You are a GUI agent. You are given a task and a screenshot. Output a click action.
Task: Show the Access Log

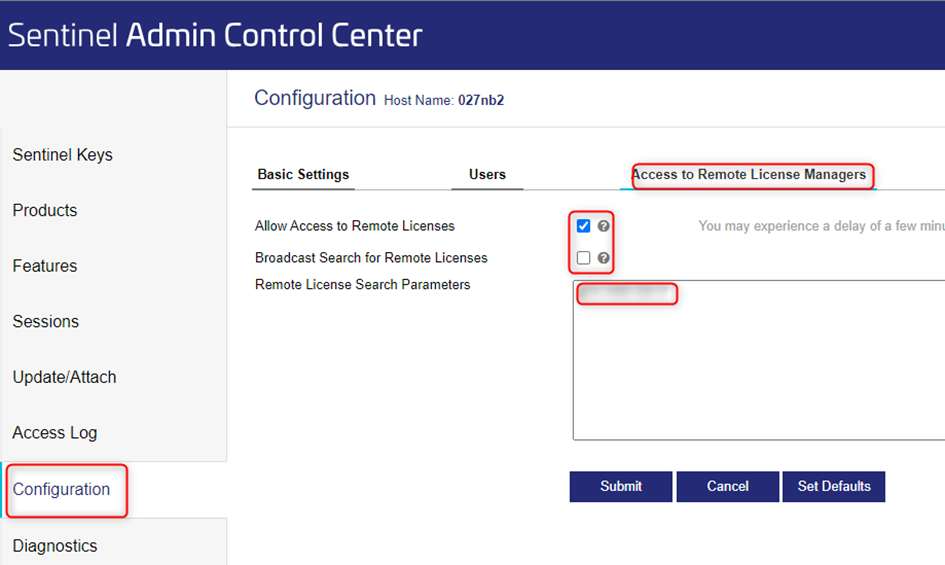pos(55,433)
